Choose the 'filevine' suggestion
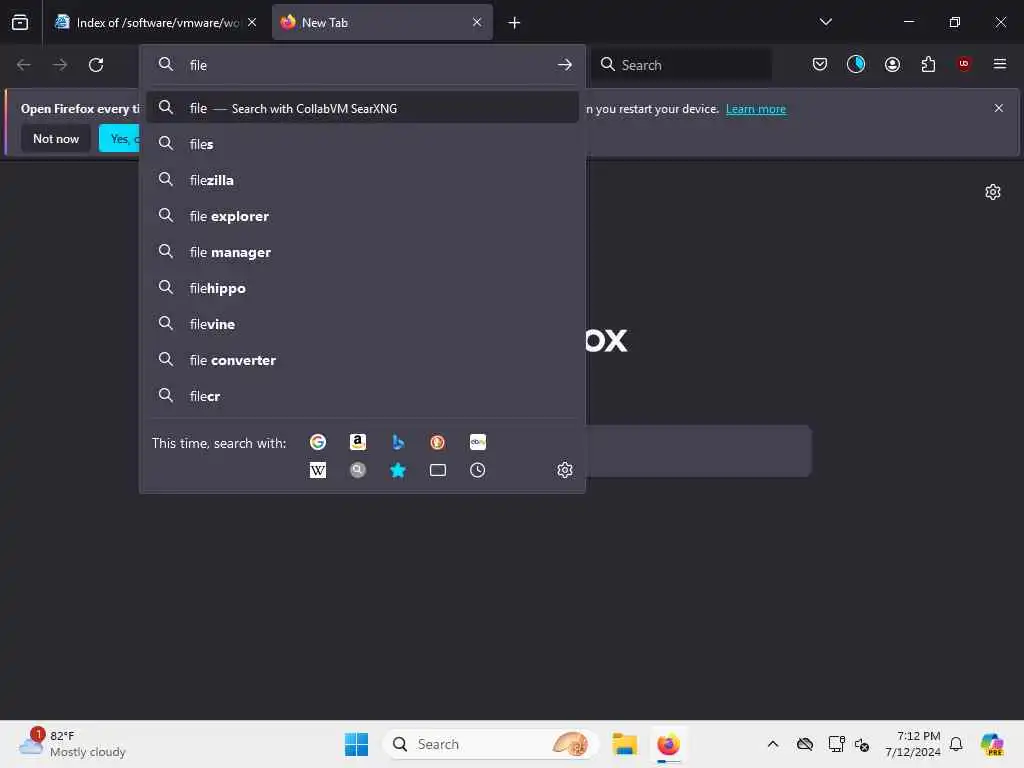 click(x=362, y=324)
